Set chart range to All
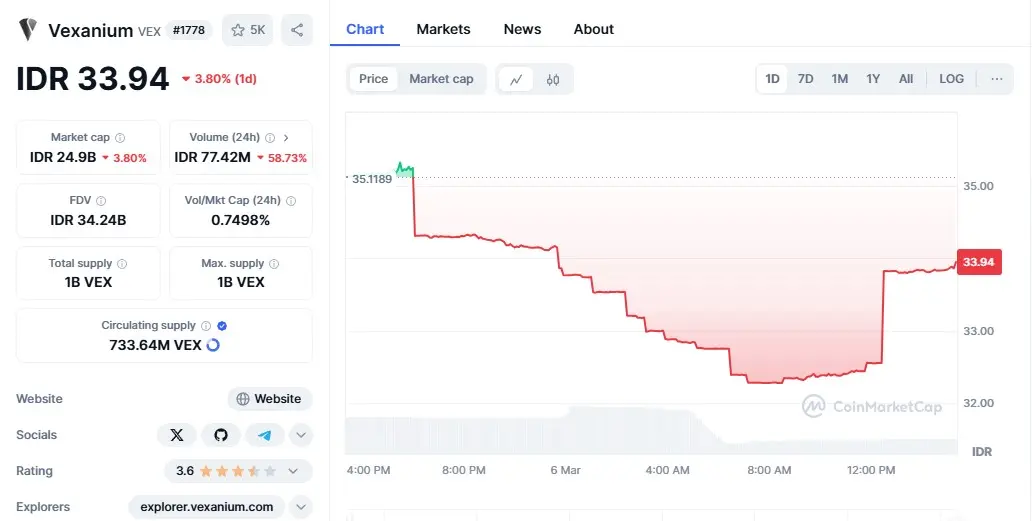This screenshot has height=521, width=1032. click(x=906, y=79)
